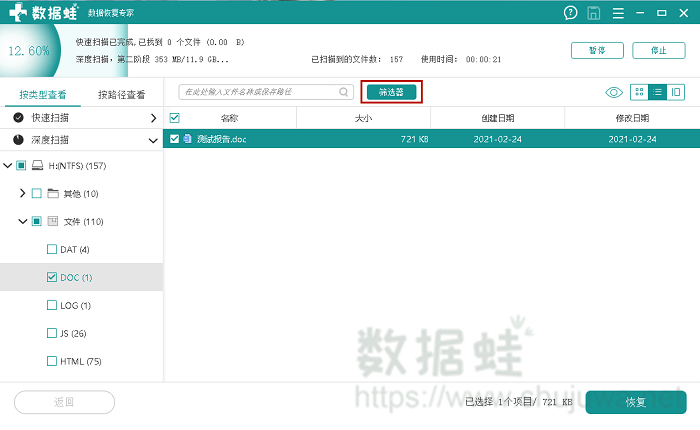Click the 721 KB size cell
700x430 pixels.
pos(414,139)
